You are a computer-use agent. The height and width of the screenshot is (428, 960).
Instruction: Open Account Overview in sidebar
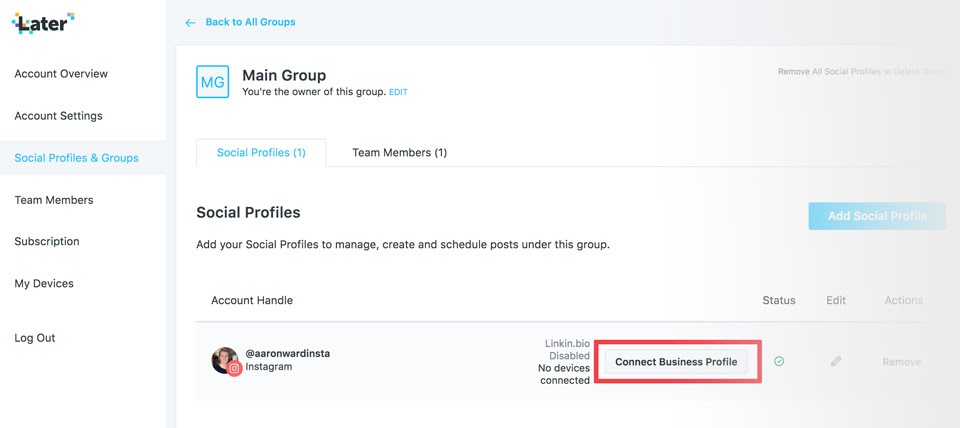pos(61,74)
